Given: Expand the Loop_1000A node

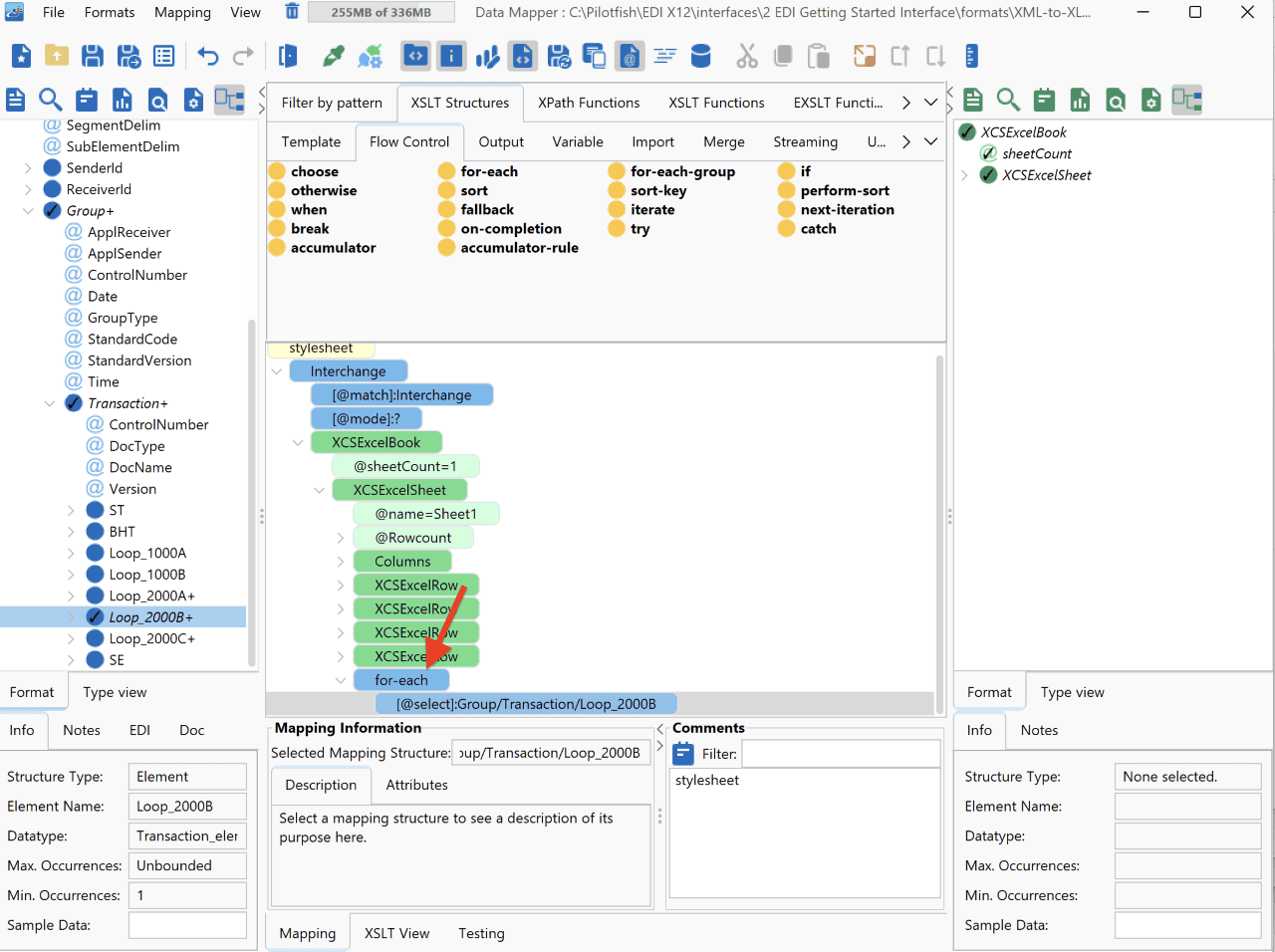Looking at the screenshot, I should click(x=71, y=553).
